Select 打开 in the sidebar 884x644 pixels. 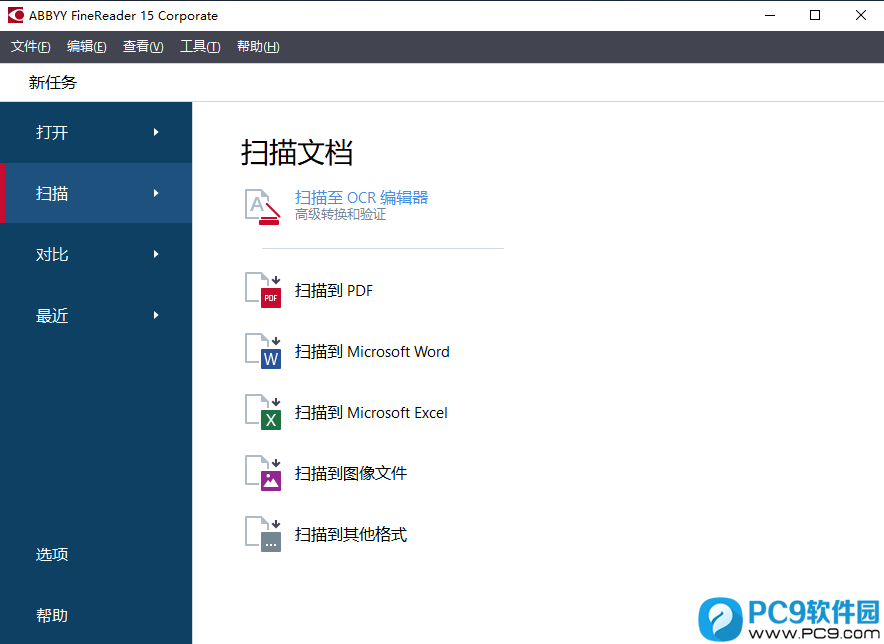pos(96,133)
